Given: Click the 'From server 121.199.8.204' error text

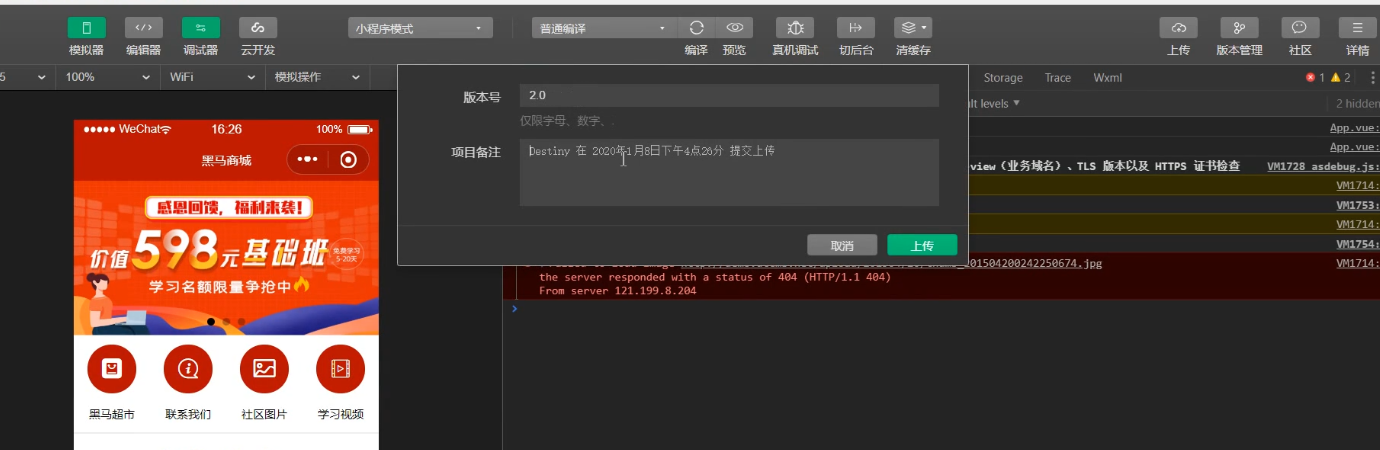Looking at the screenshot, I should (x=617, y=291).
